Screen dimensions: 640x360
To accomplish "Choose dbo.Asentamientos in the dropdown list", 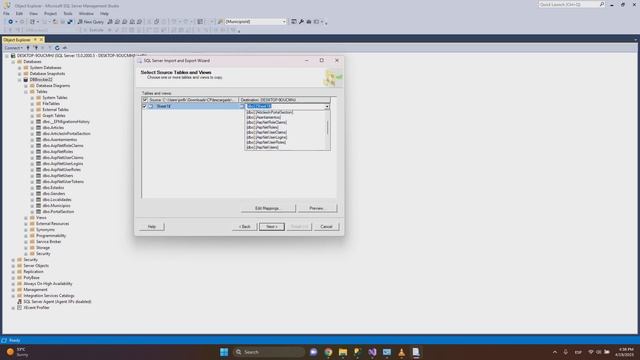I will coord(264,117).
